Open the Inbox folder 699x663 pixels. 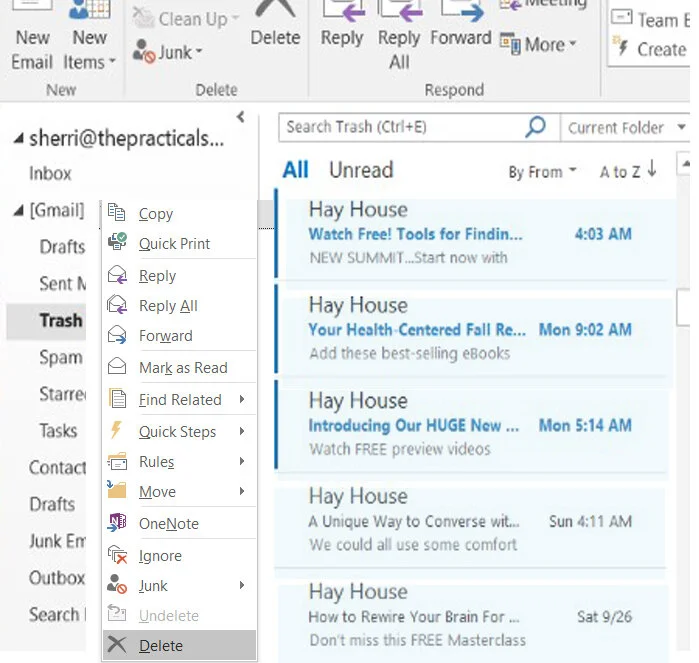[x=50, y=173]
